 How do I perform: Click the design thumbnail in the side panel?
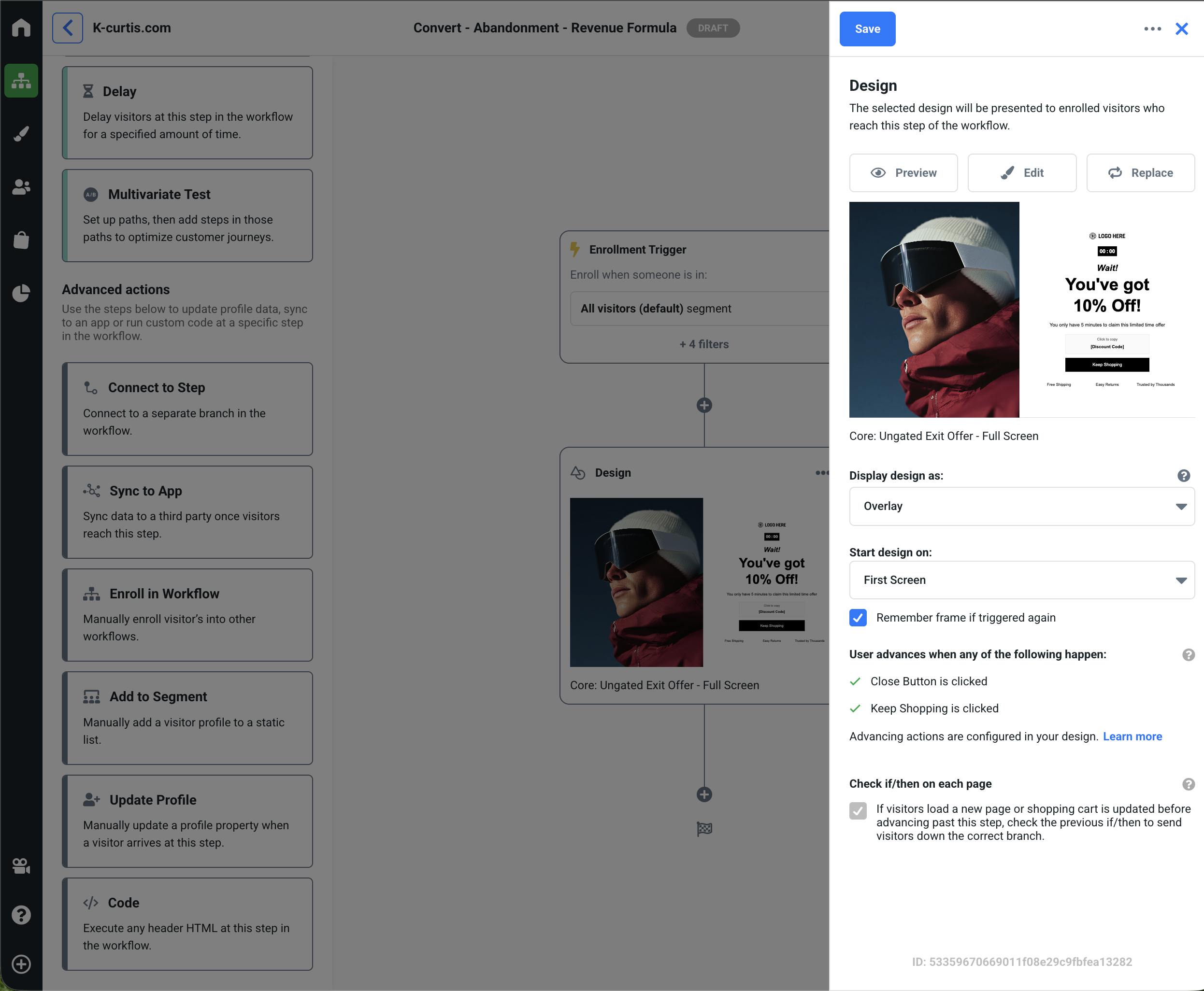[1022, 310]
